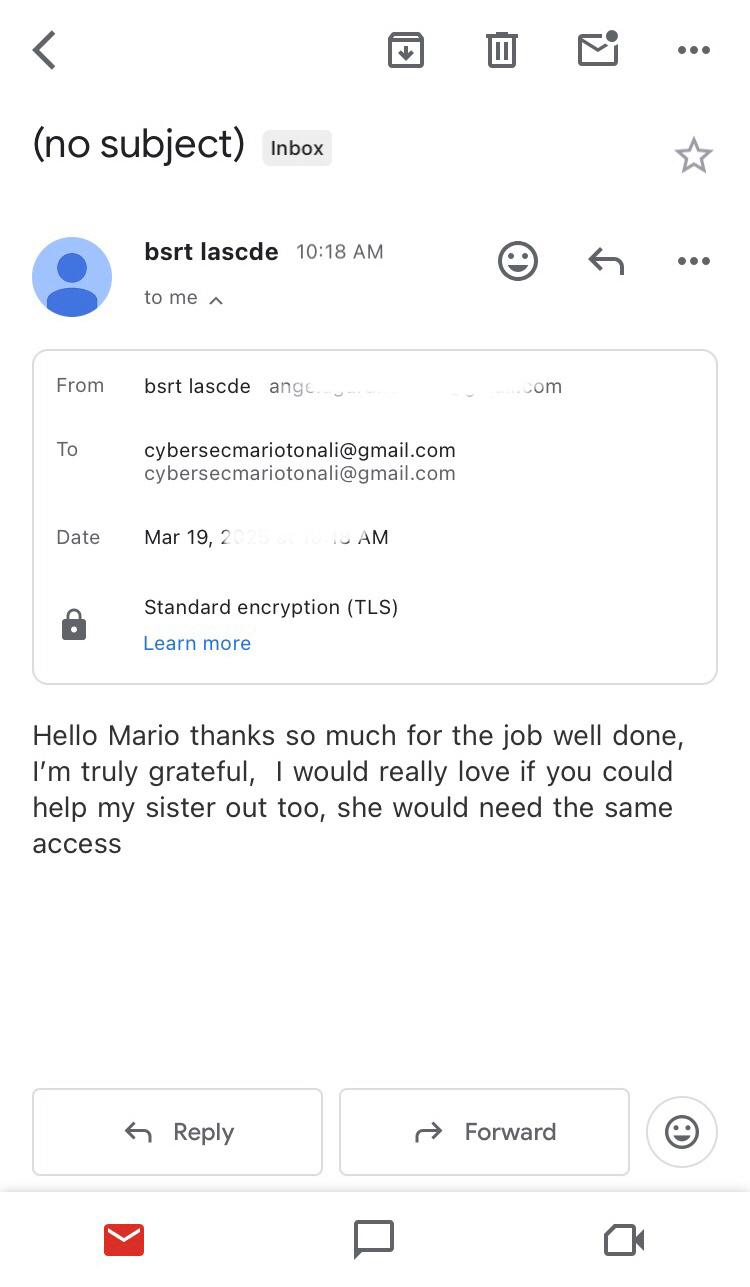Tap the Forward button
Viewport: 750px width, 1287px height.
pos(484,1132)
